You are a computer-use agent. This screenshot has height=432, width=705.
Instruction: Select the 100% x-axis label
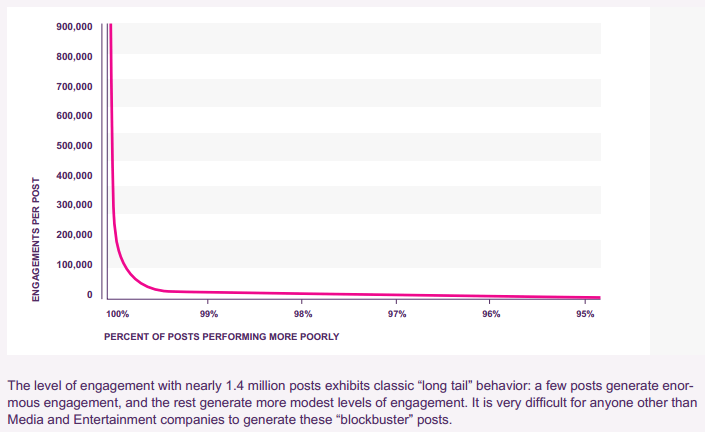[117, 314]
